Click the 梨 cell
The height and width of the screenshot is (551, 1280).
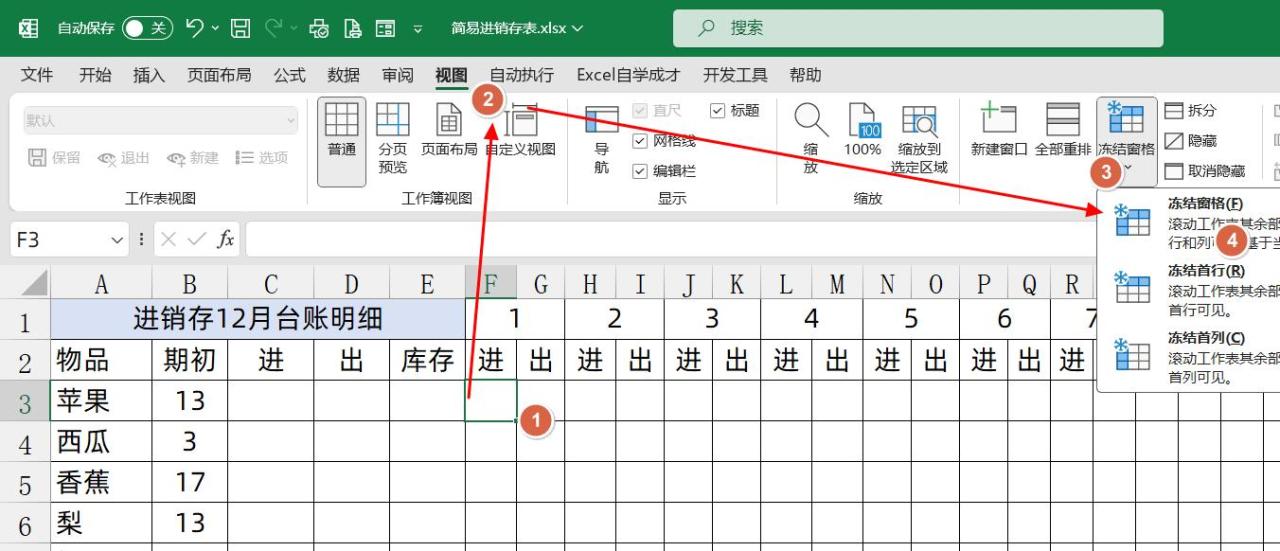coord(101,523)
